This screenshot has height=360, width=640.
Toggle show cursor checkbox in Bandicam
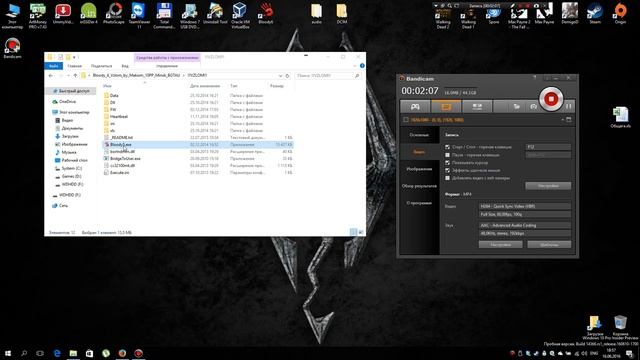tap(447, 162)
